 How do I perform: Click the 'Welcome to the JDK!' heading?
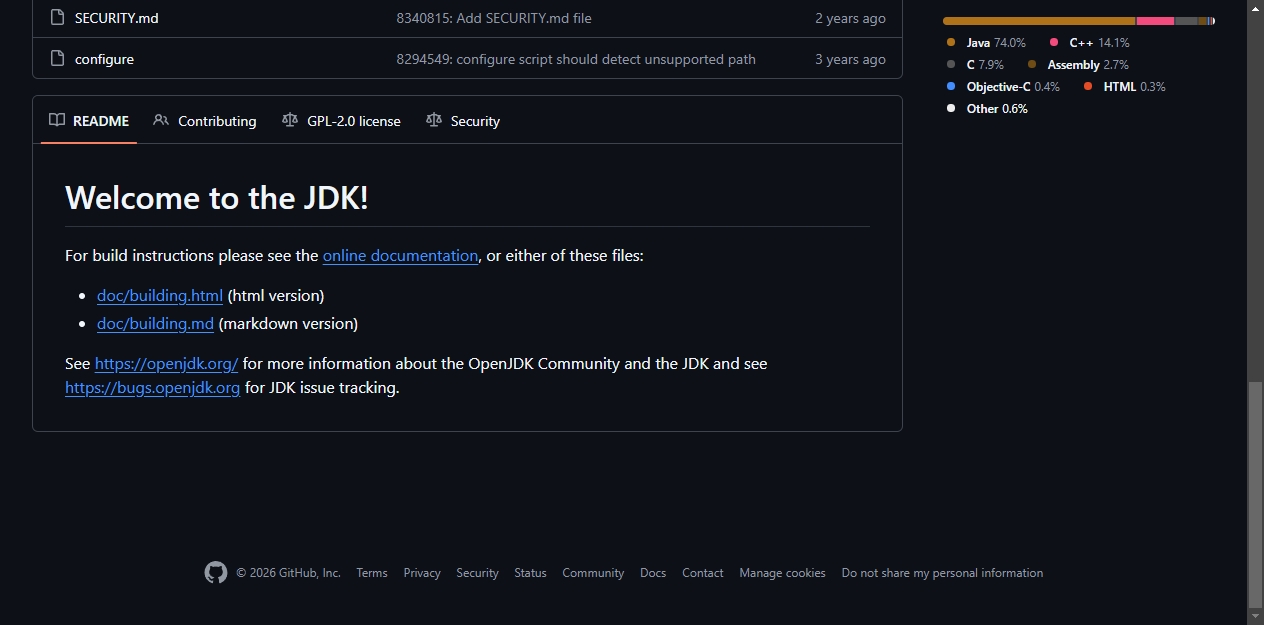217,197
